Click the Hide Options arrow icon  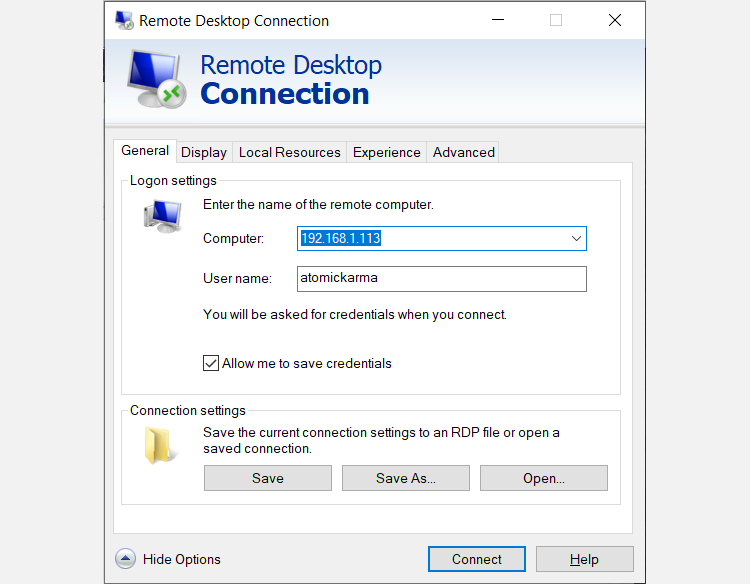point(125,559)
